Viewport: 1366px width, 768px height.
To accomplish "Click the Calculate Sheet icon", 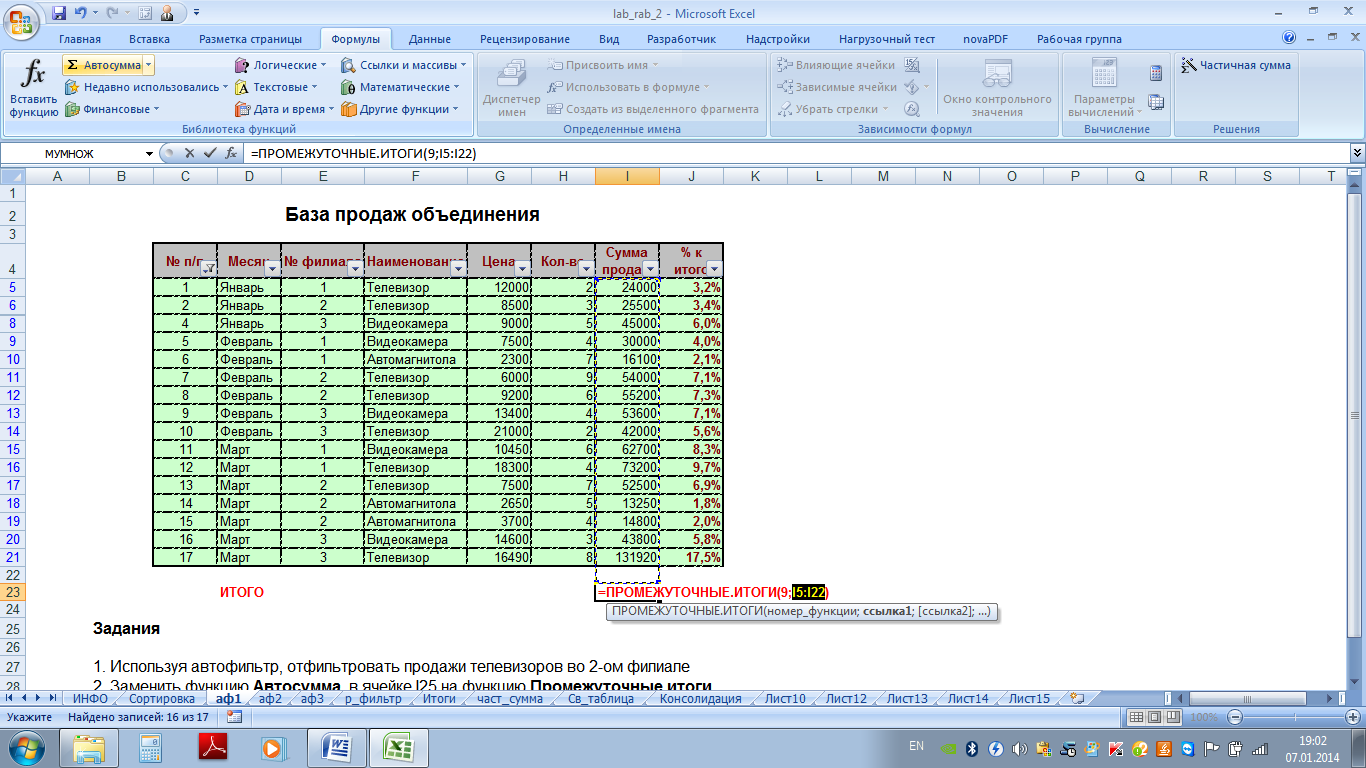I will pyautogui.click(x=1156, y=101).
